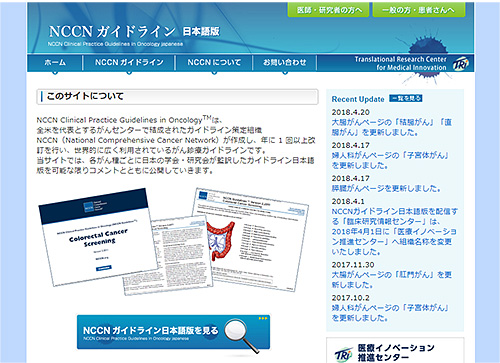
Task: Go to the ホーム menu item
Action: 55,62
